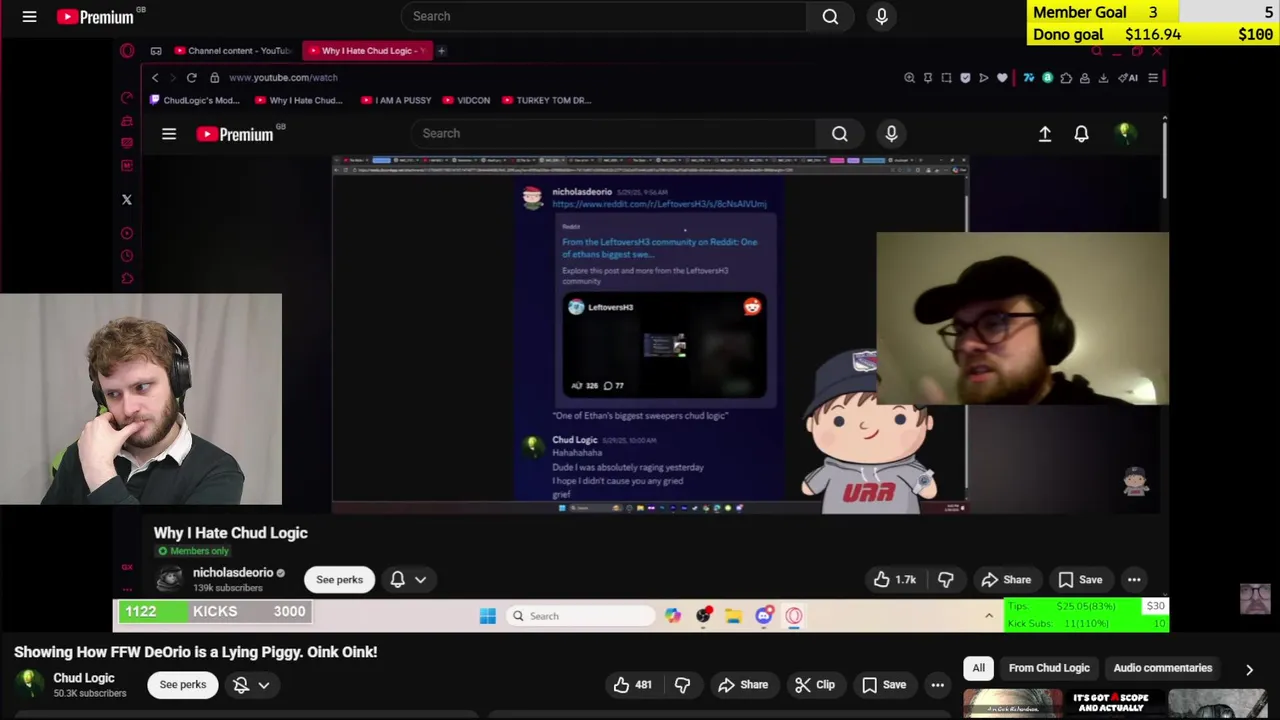Click the reddit.com link in the Discord message
Image resolution: width=1280 pixels, height=720 pixels.
click(659, 204)
